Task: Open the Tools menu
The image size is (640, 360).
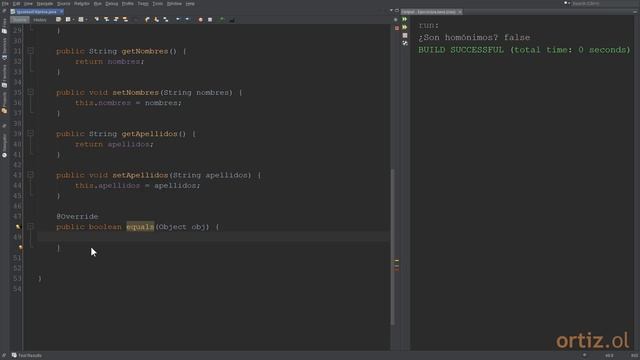Action: pos(158,4)
